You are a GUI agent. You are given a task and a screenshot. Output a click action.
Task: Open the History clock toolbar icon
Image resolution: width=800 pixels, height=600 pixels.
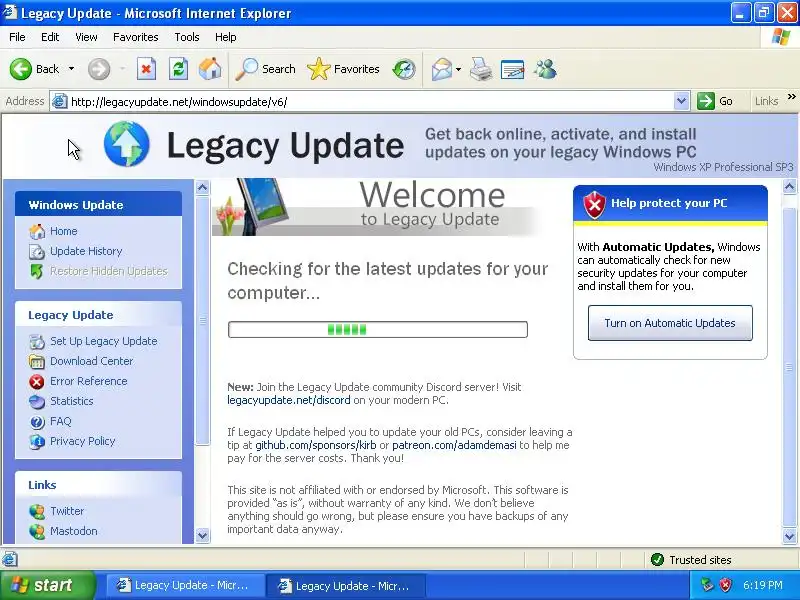(x=404, y=69)
